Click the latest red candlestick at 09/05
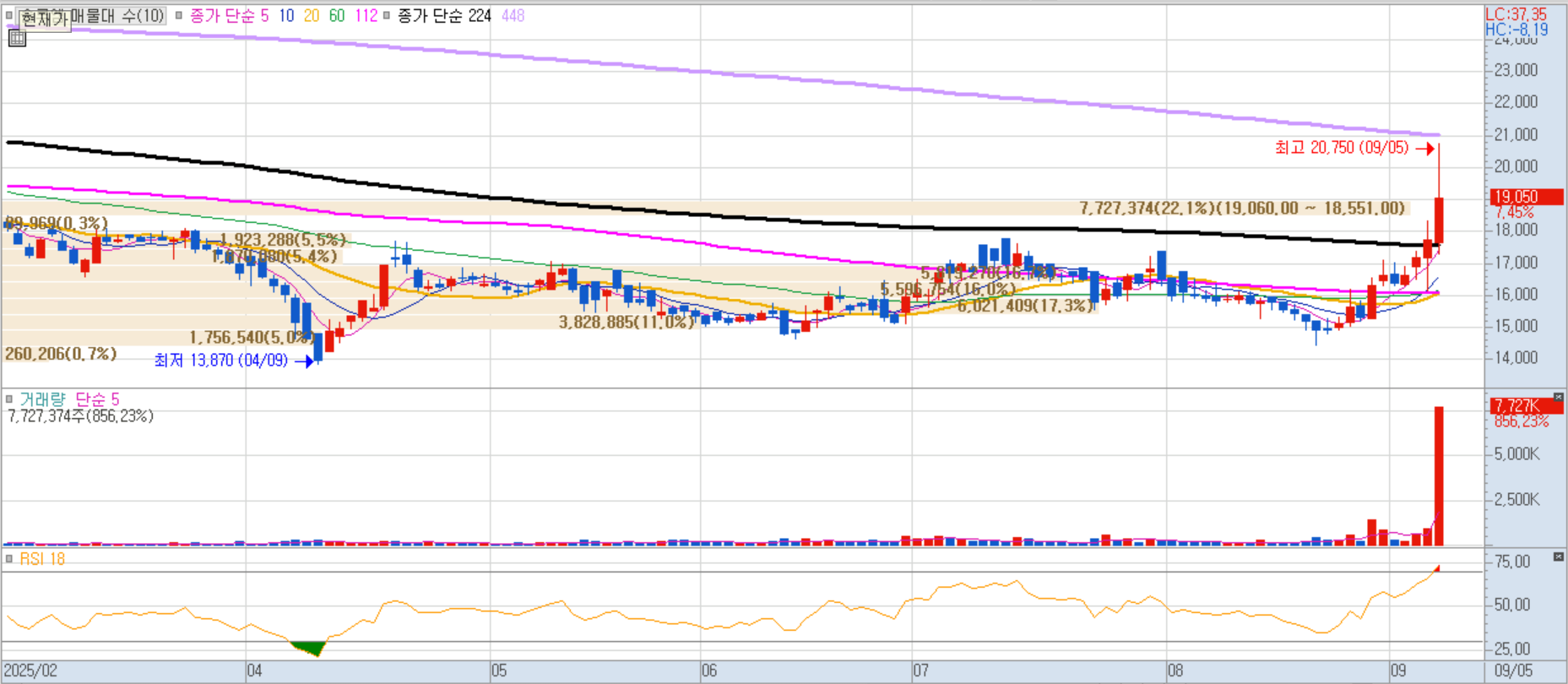This screenshot has height=684, width=1568. tap(1439, 220)
